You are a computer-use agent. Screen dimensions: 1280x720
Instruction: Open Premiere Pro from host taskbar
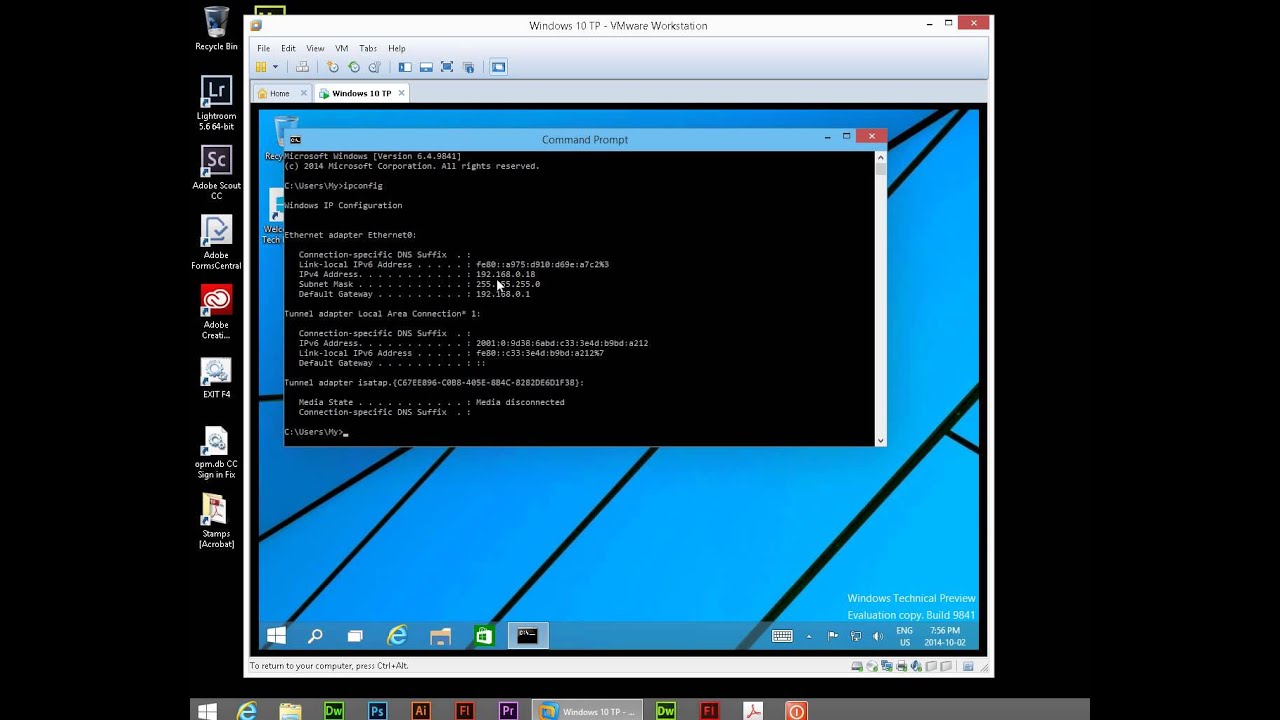[x=508, y=711]
